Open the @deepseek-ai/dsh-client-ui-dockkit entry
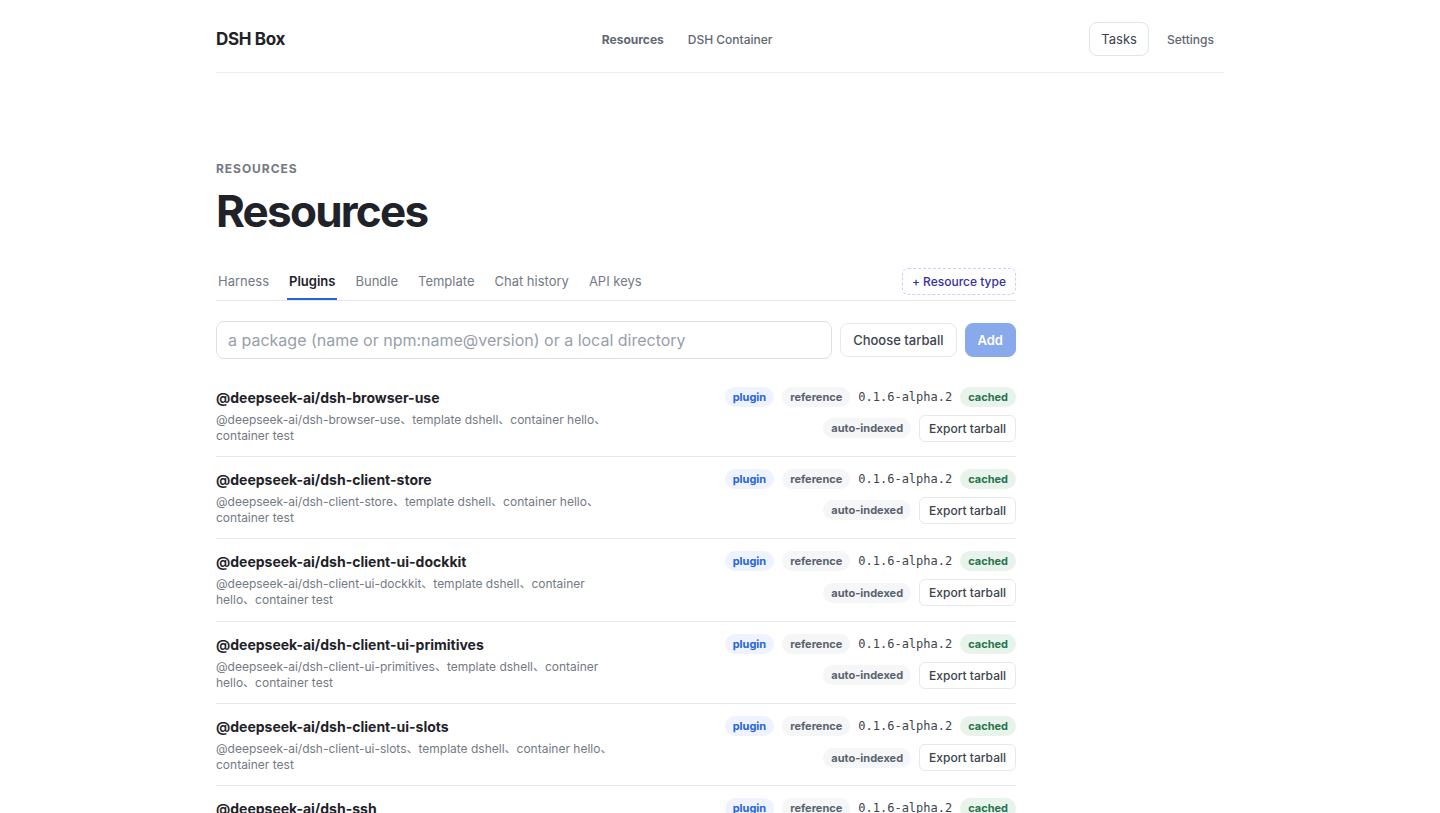The height and width of the screenshot is (813, 1440). tap(341, 562)
